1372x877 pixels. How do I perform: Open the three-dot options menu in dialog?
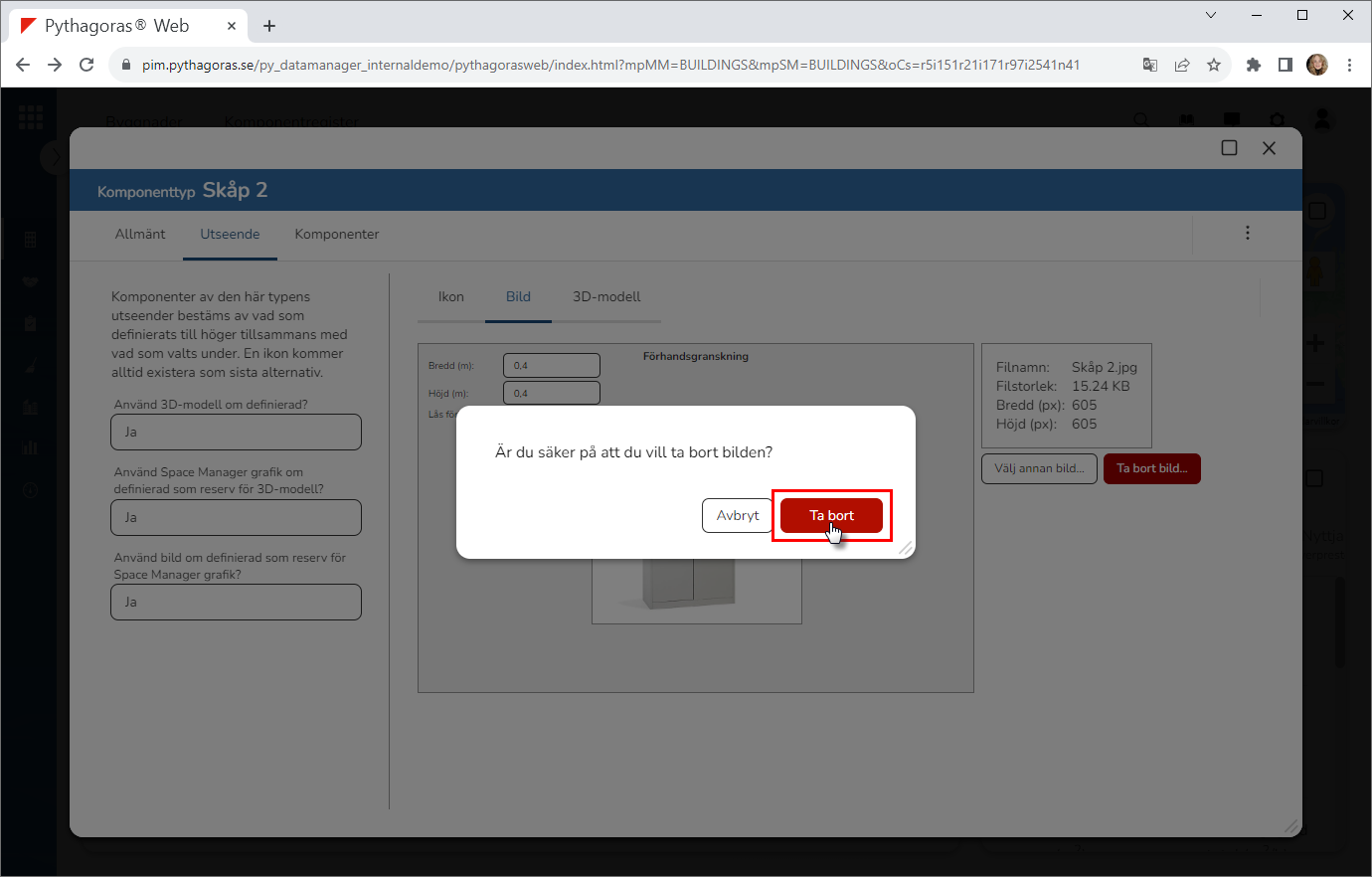[x=1248, y=233]
